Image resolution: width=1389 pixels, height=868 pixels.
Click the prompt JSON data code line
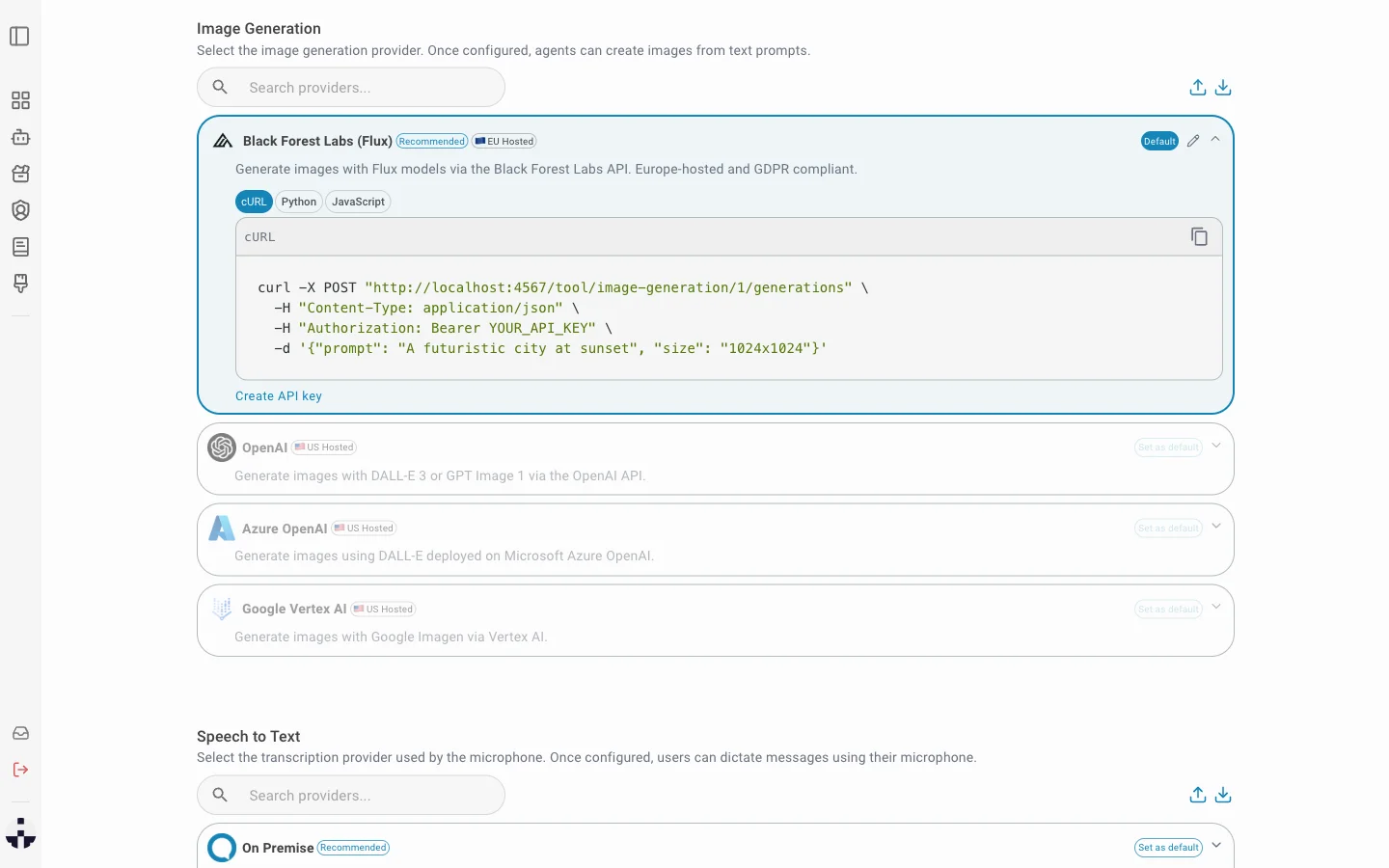551,348
